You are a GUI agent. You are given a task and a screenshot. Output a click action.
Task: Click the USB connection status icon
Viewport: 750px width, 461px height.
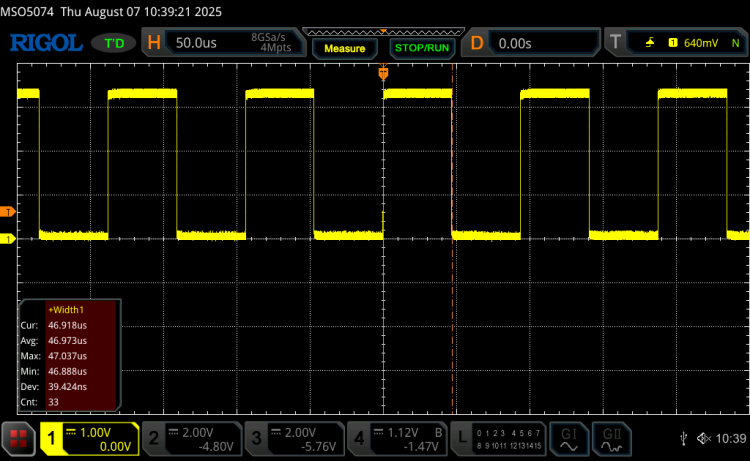[683, 438]
